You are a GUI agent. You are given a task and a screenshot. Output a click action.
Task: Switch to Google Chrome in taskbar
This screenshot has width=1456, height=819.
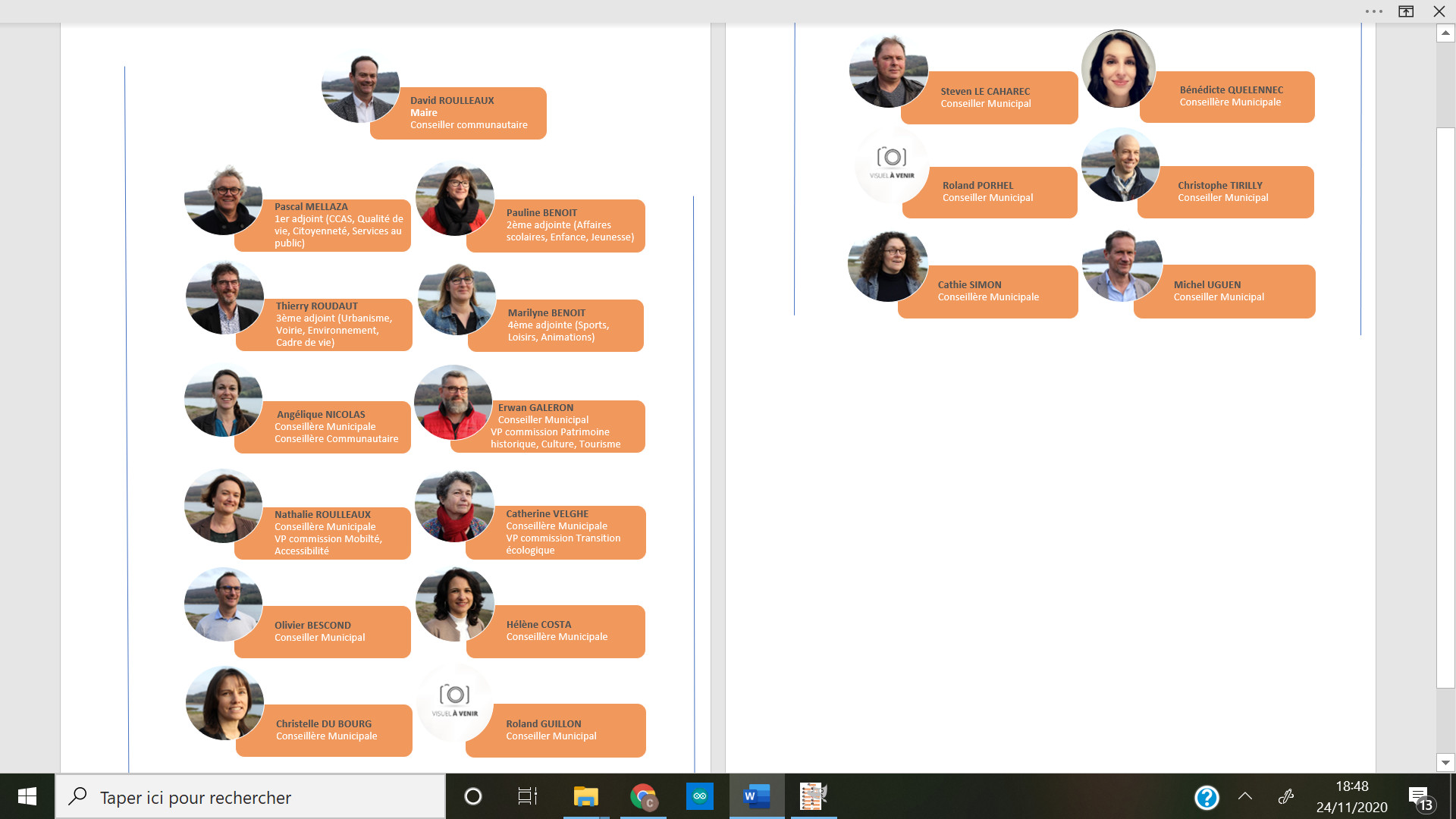coord(643,796)
